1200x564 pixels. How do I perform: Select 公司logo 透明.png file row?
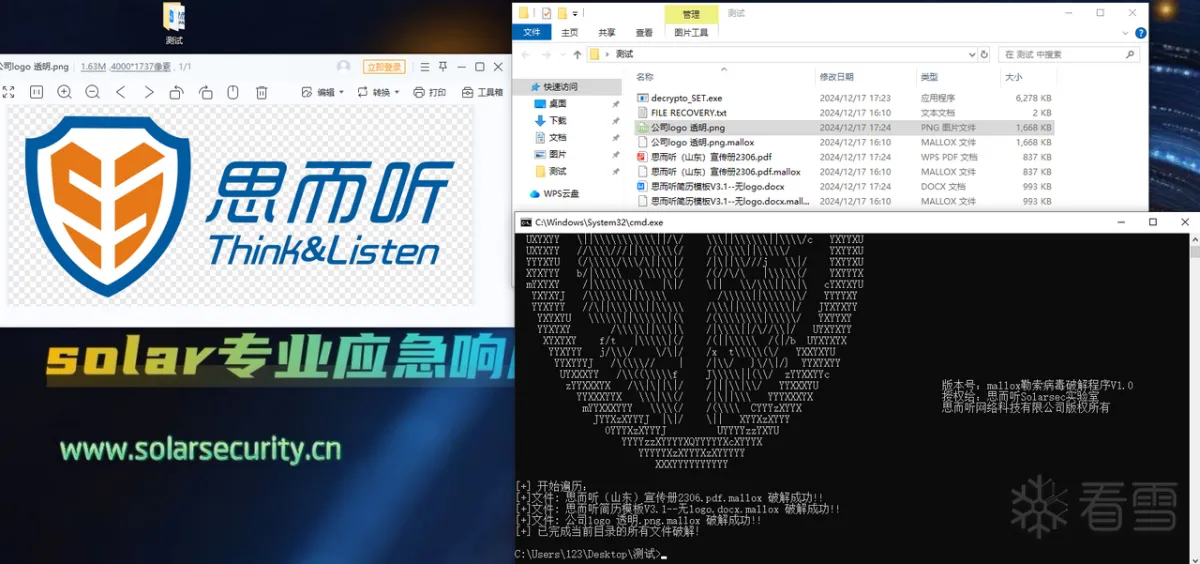coord(844,128)
